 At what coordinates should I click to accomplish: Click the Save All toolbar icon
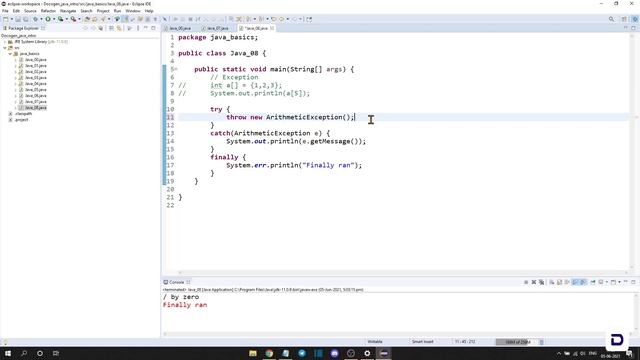[x=26, y=19]
